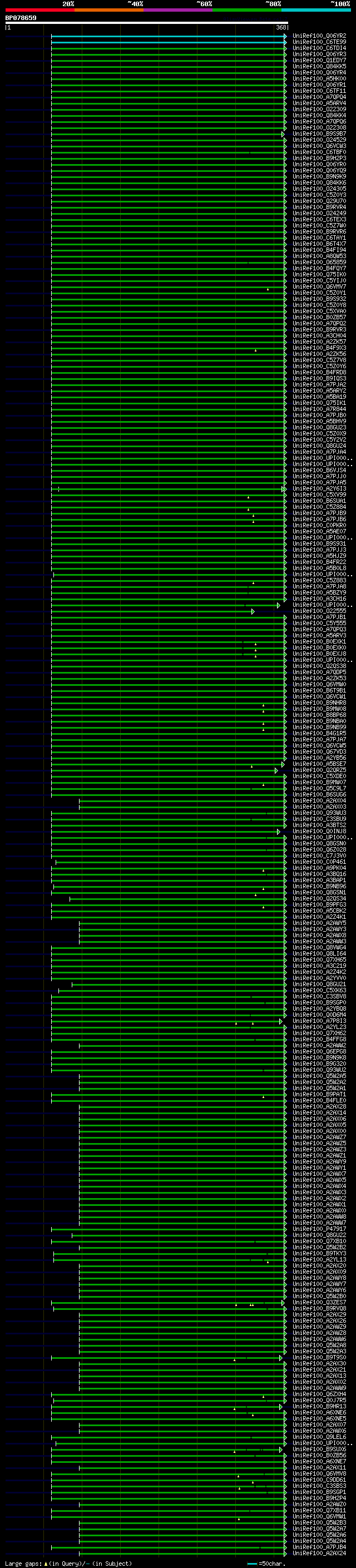Click label UniRef100_B4FI94

319,250
